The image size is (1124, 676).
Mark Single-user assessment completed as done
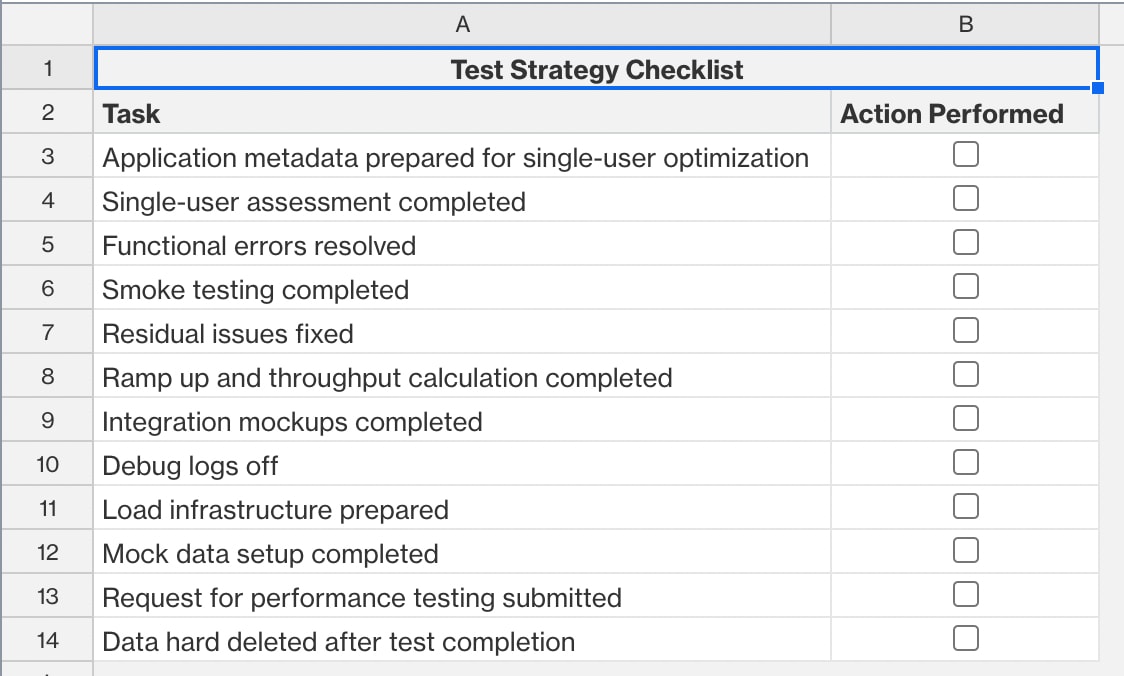point(965,198)
